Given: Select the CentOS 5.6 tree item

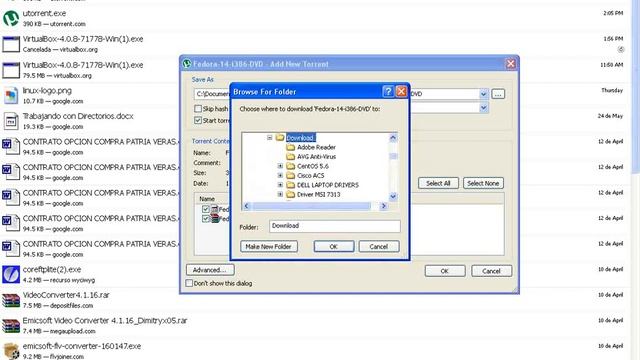Looking at the screenshot, I should 313,166.
